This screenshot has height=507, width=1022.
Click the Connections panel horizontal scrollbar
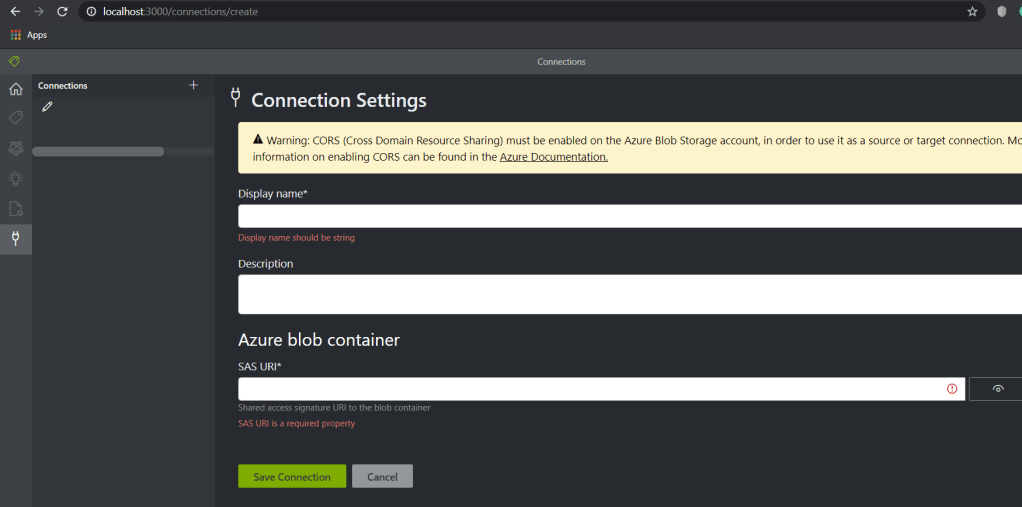(x=98, y=152)
